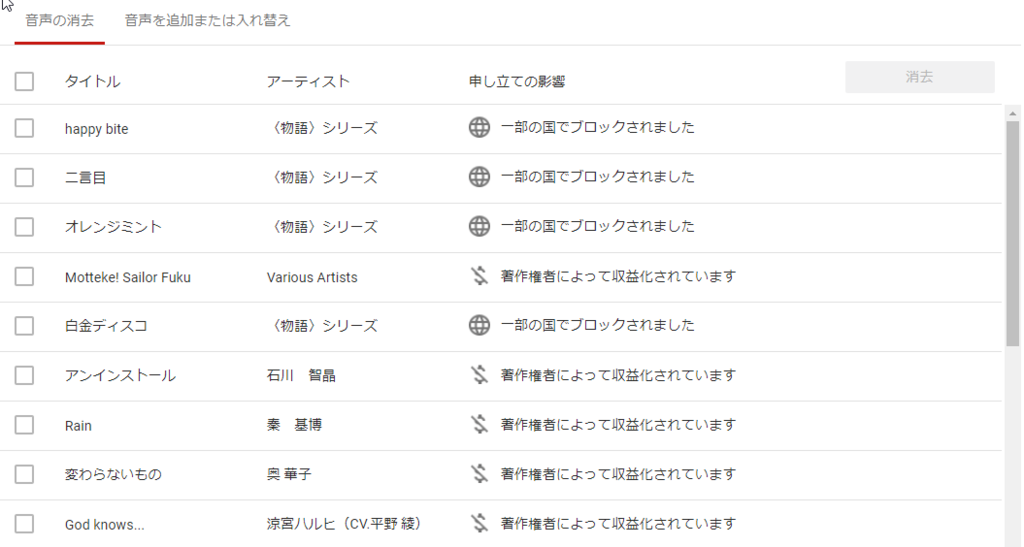Click the 消去 button
Image resolution: width=1024 pixels, height=547 pixels.
tap(920, 77)
